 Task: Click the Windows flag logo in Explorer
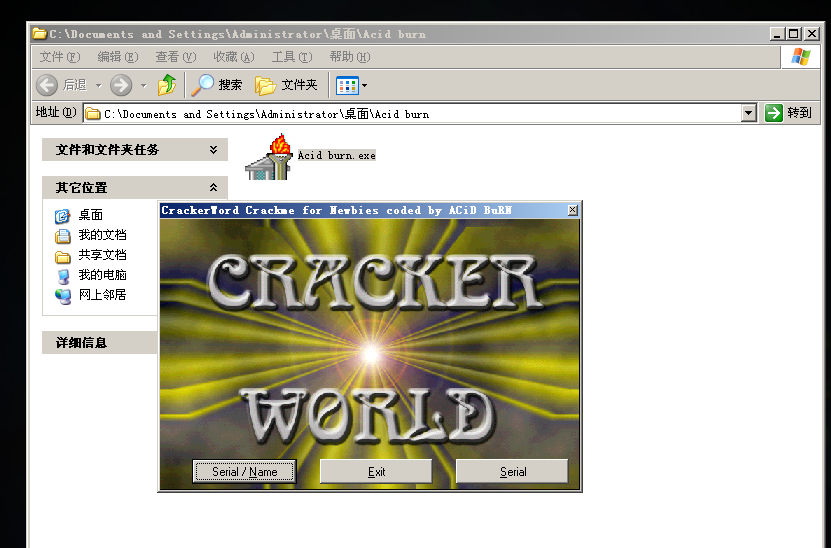click(x=801, y=57)
